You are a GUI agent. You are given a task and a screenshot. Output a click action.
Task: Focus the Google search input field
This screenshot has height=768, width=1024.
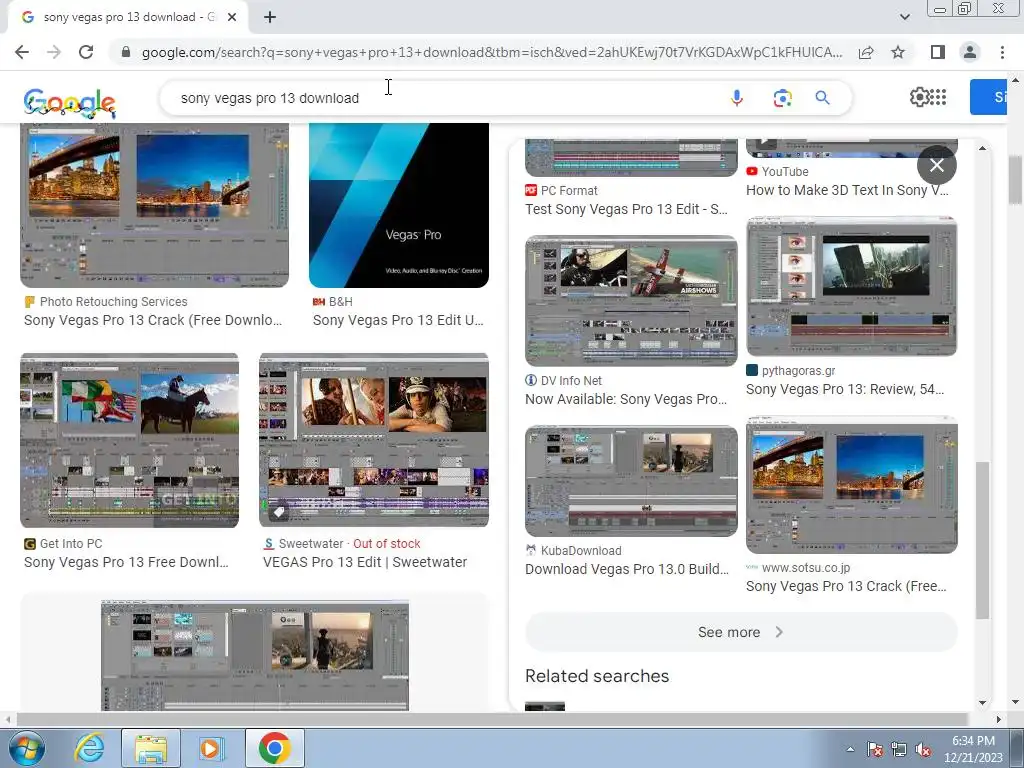click(444, 98)
